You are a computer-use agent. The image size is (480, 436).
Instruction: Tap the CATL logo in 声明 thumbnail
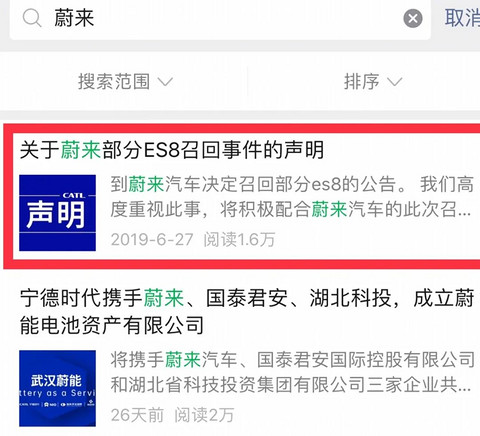coord(74,195)
